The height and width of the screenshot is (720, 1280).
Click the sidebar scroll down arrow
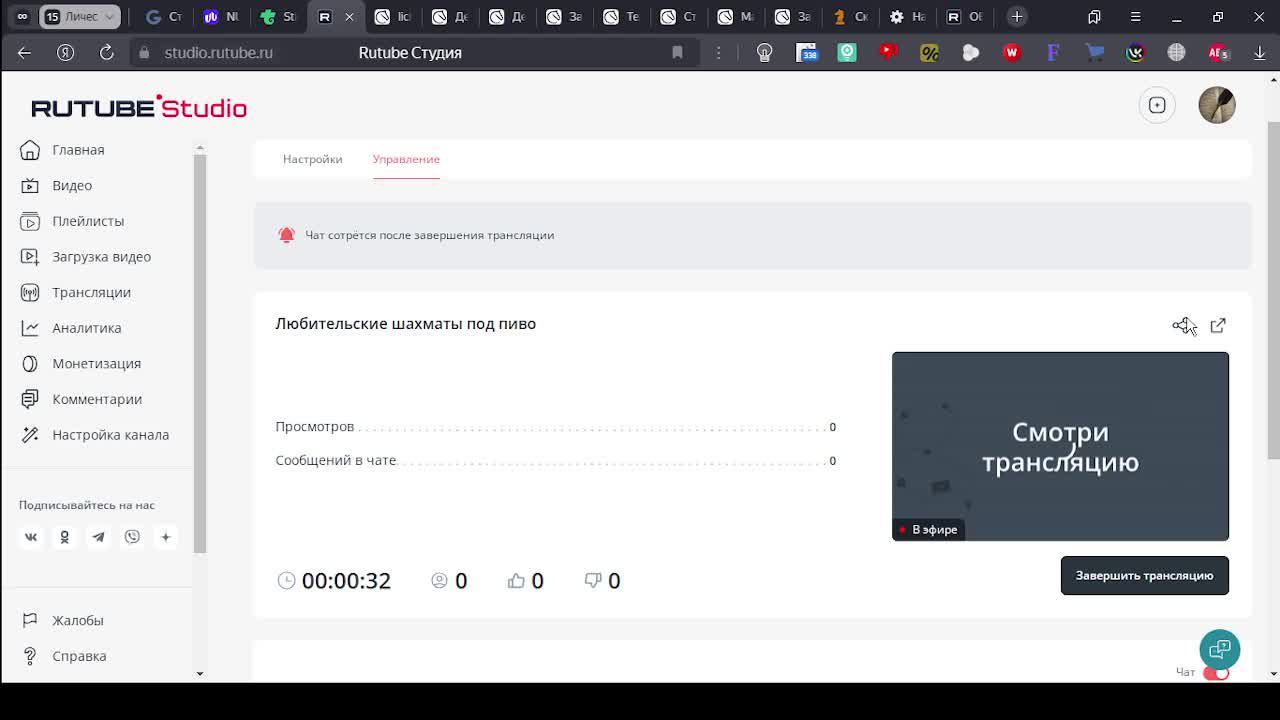199,674
